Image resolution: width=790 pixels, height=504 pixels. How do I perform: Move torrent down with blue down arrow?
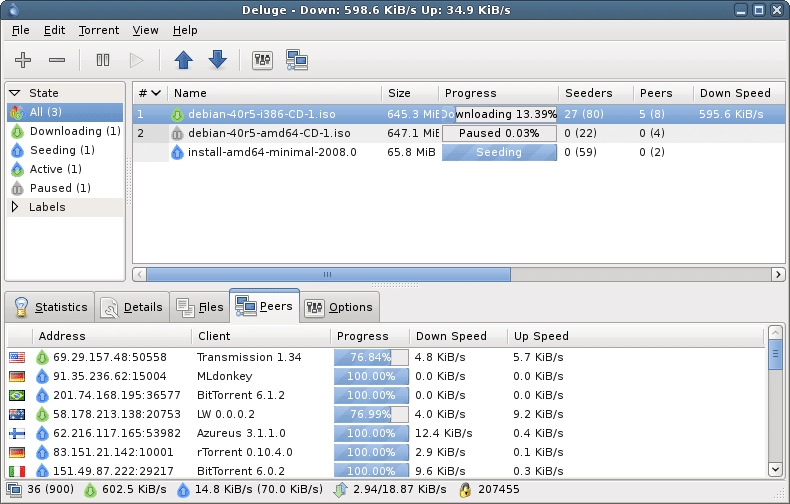tap(218, 59)
